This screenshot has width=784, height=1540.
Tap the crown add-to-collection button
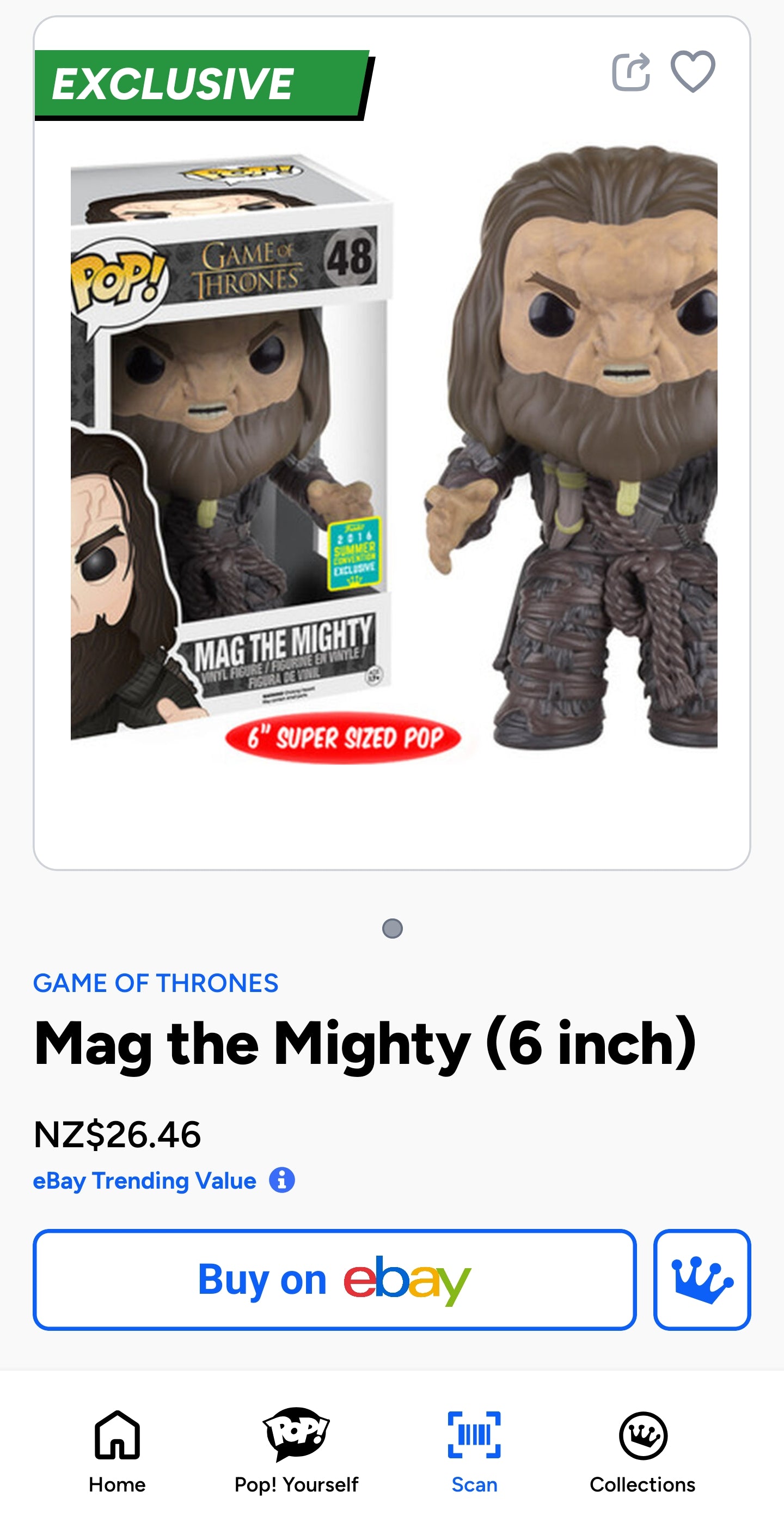[702, 1280]
